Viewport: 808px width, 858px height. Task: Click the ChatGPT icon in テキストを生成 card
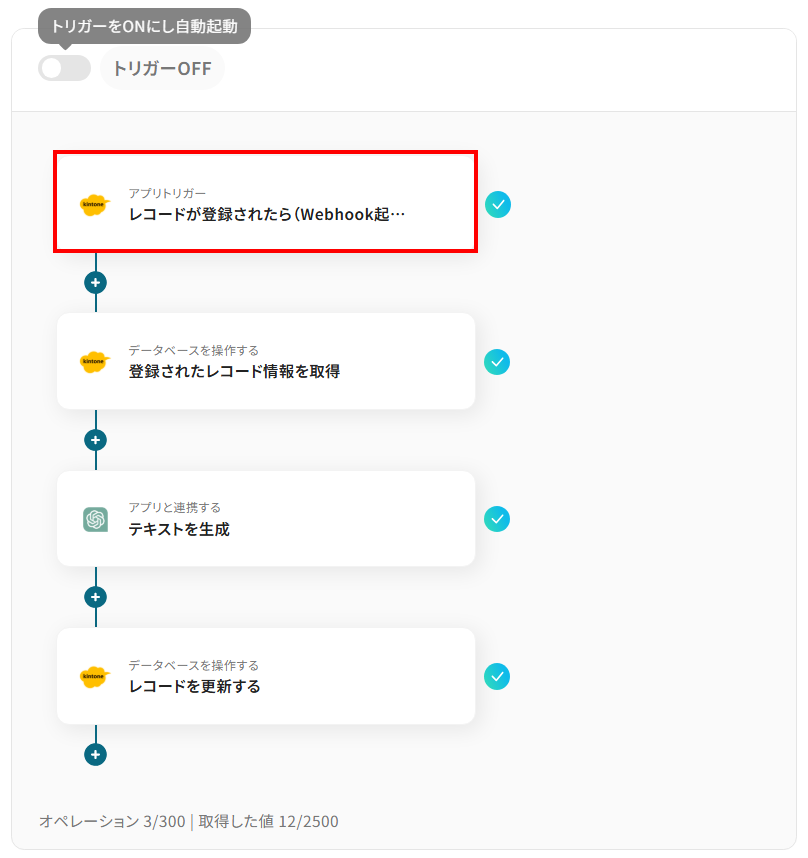pyautogui.click(x=95, y=519)
